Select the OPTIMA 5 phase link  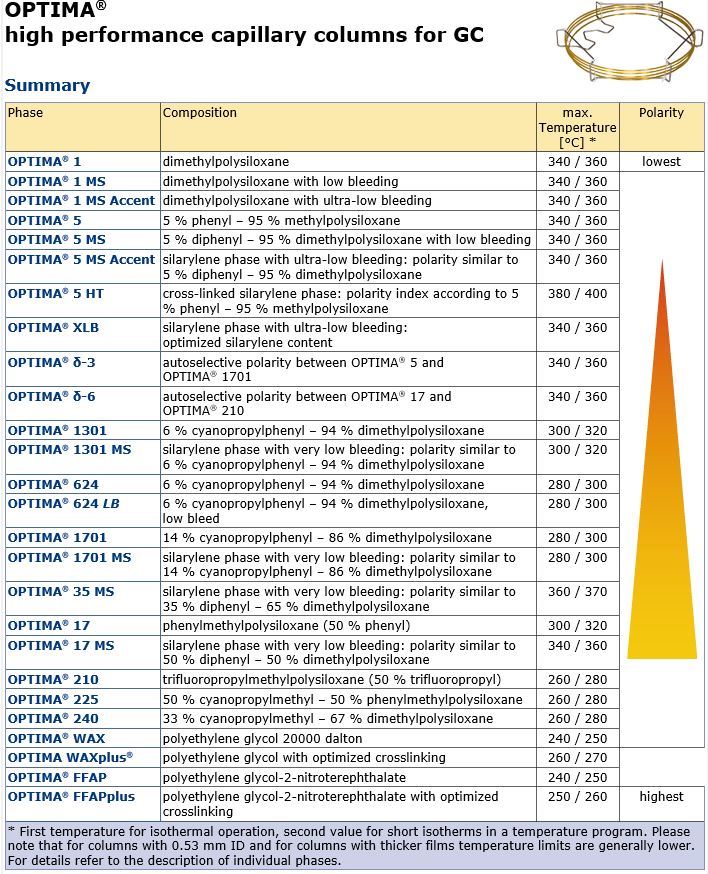(45, 221)
